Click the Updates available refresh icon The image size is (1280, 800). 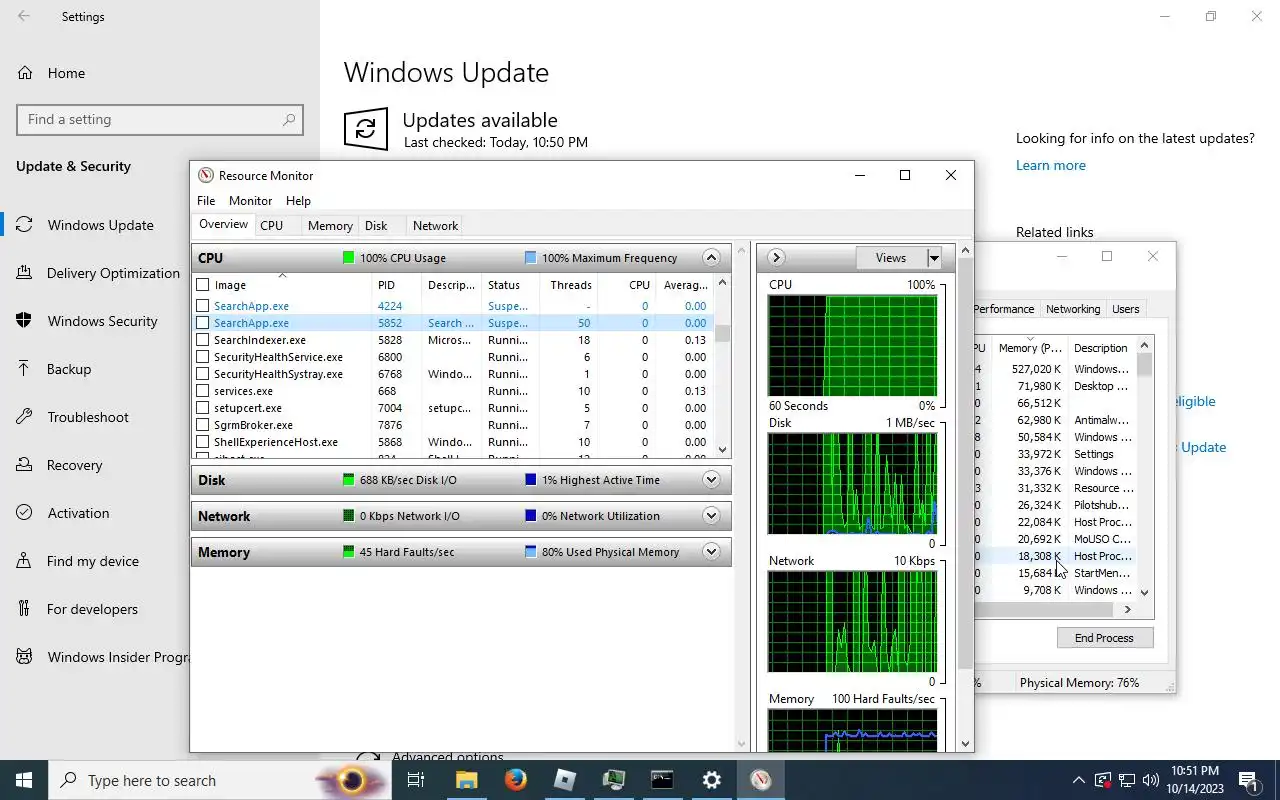[x=366, y=130]
